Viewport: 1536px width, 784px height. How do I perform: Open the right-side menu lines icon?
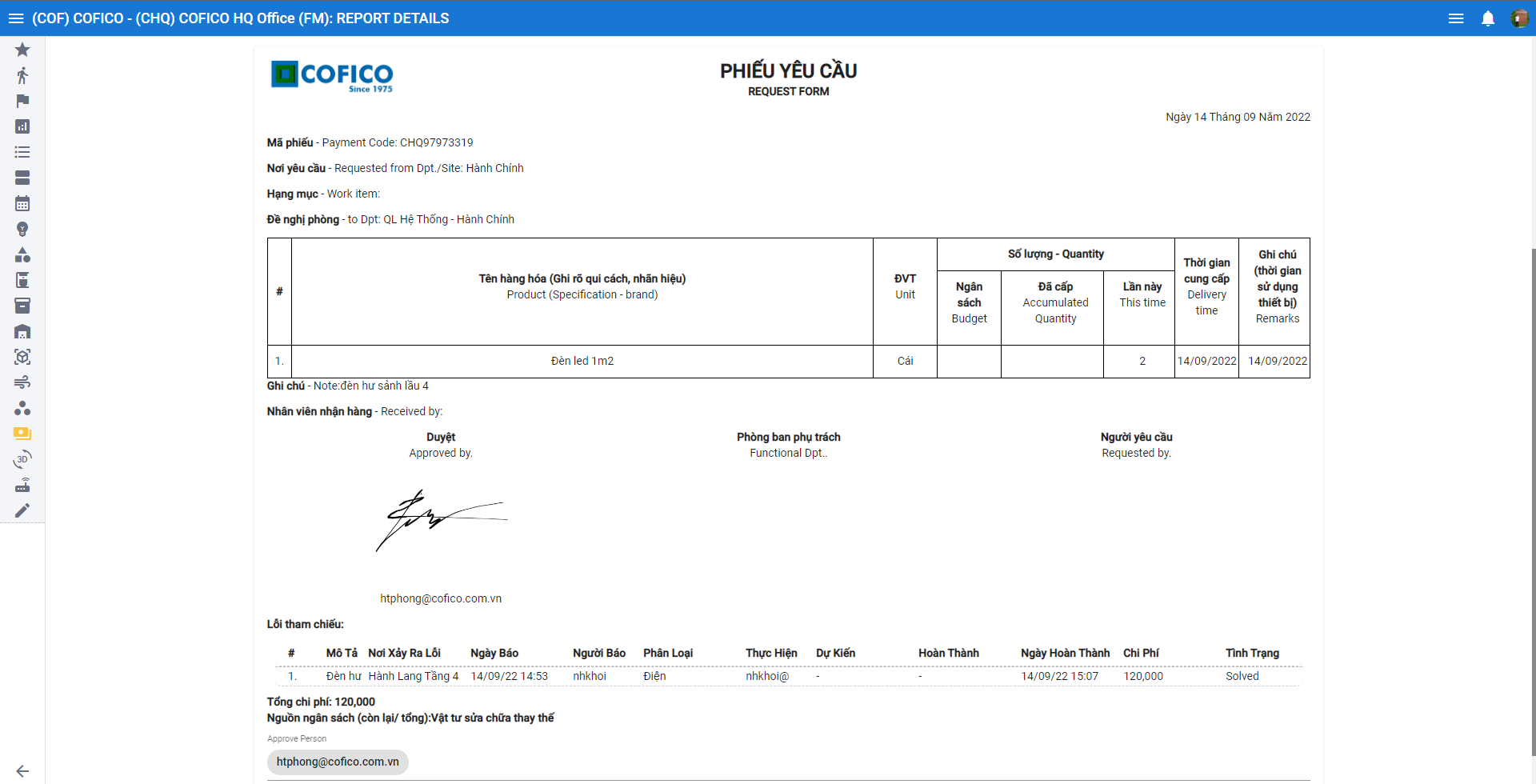pos(1456,18)
